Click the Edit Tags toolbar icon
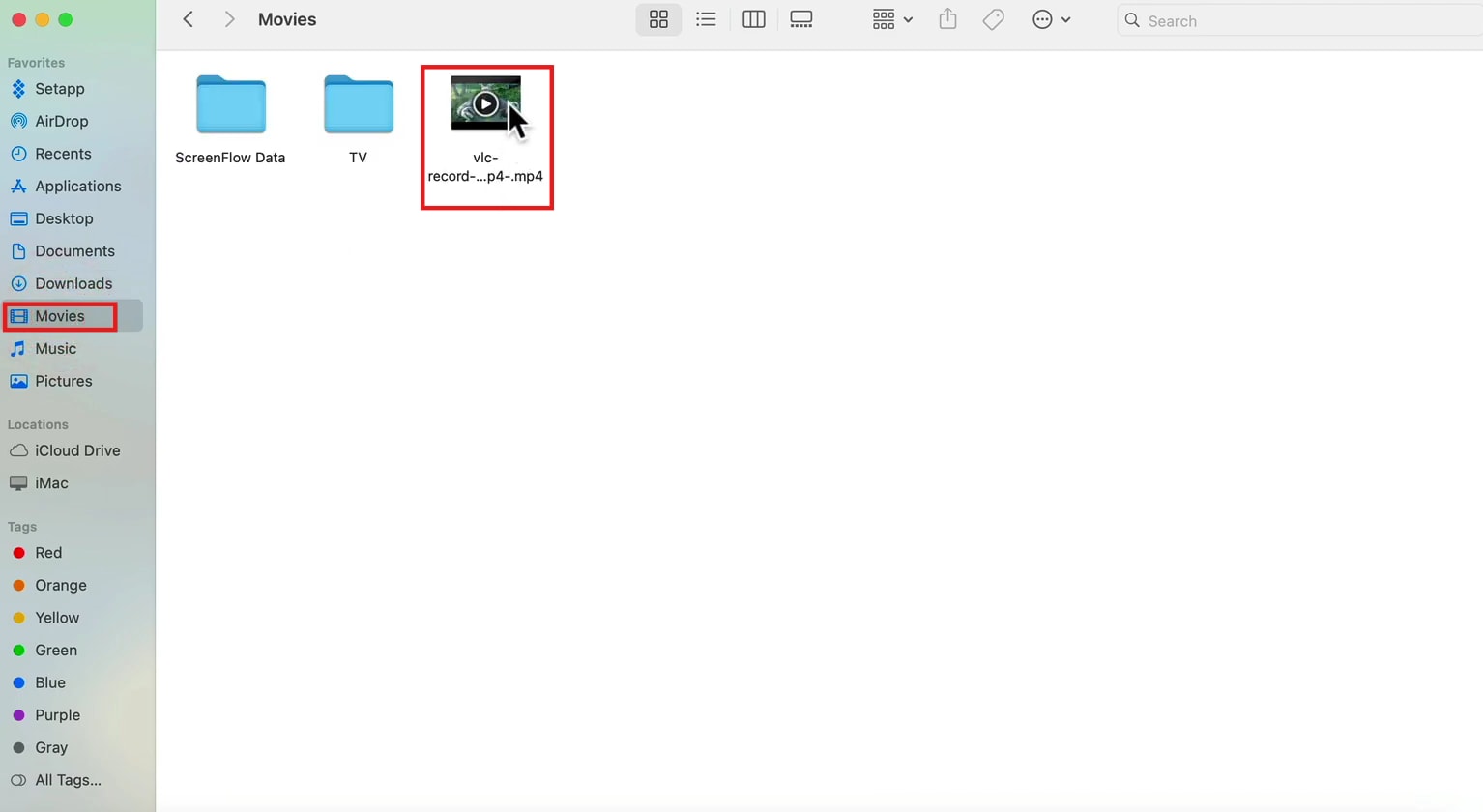Screen dimensions: 1483x812 [993, 19]
